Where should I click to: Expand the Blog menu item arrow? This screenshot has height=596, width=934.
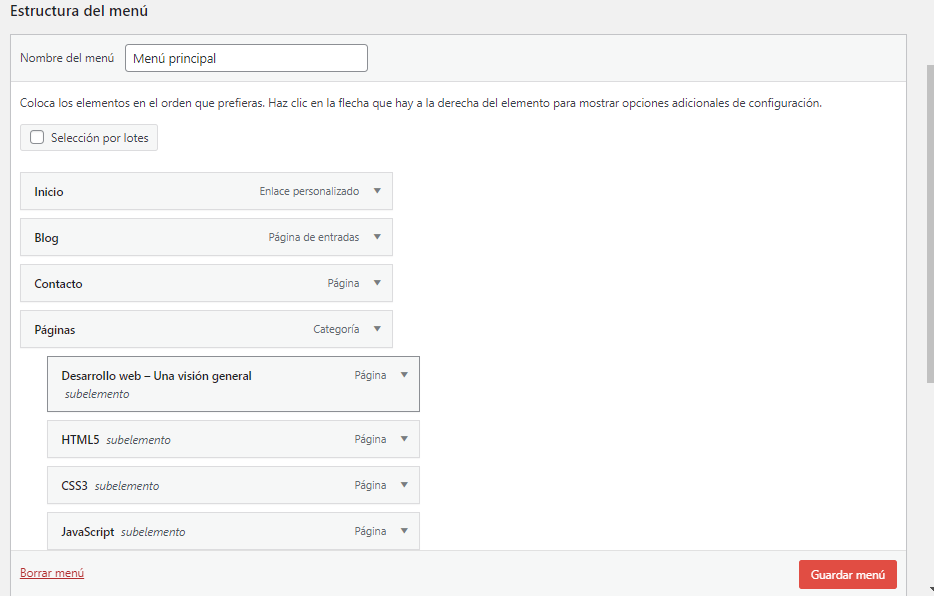(x=377, y=237)
